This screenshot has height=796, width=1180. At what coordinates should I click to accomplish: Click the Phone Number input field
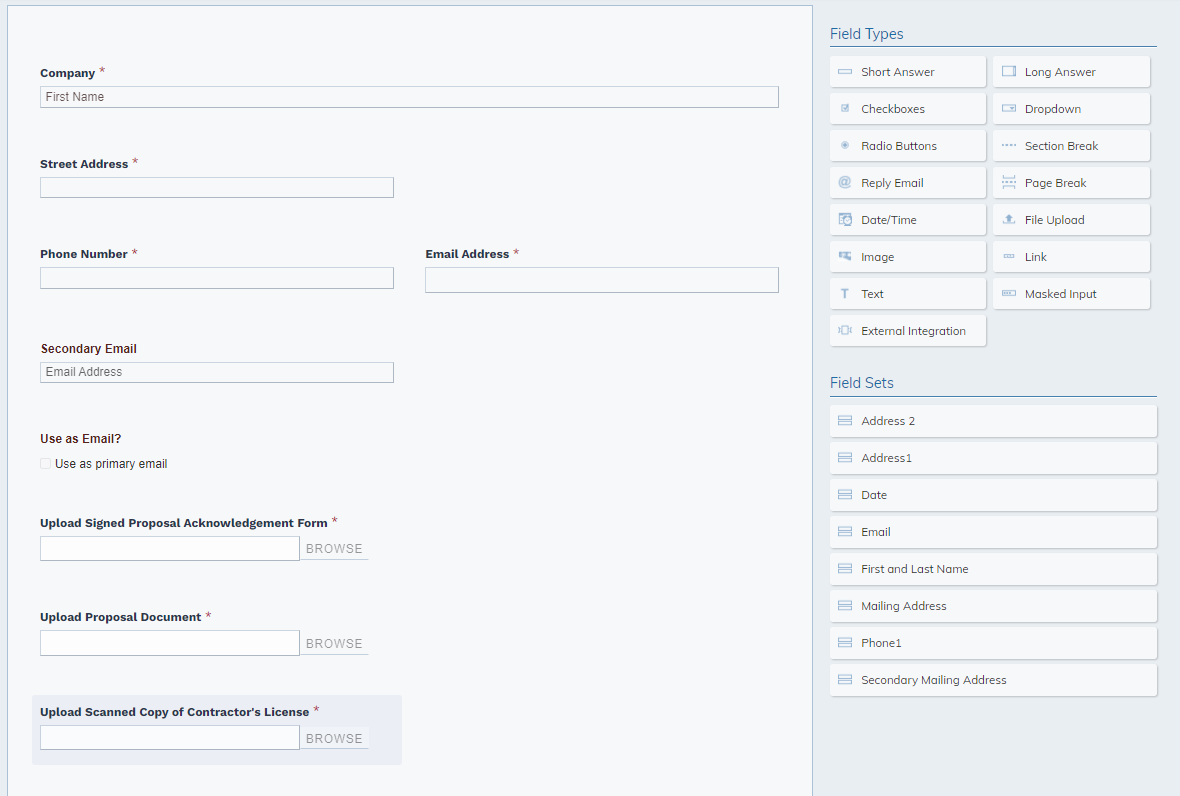[217, 278]
